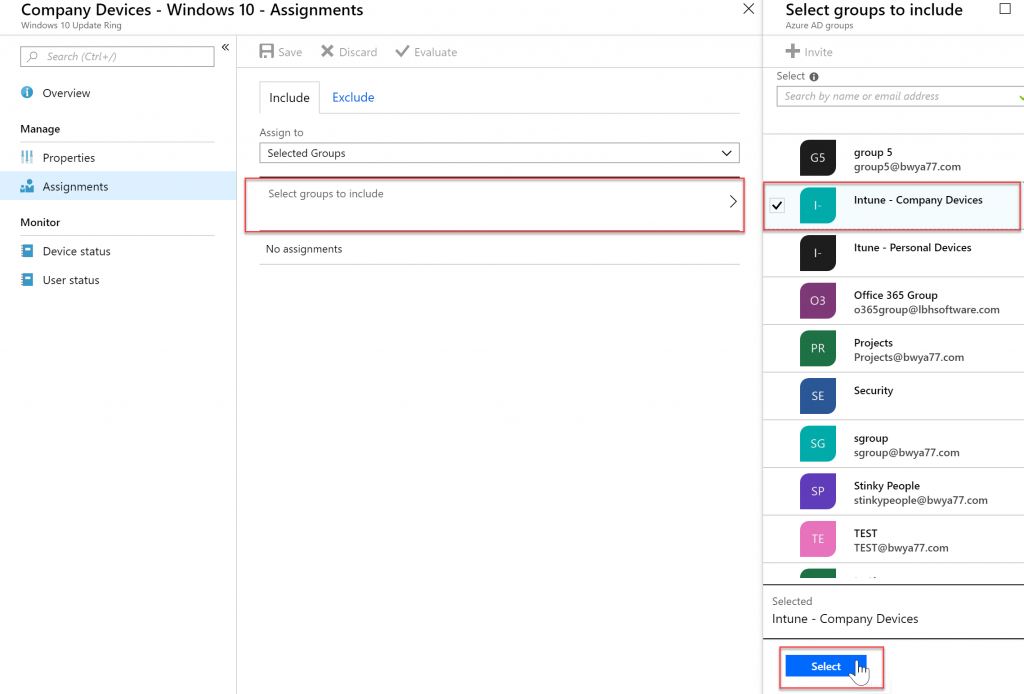Click the Evaluate checkmark icon

(x=402, y=51)
